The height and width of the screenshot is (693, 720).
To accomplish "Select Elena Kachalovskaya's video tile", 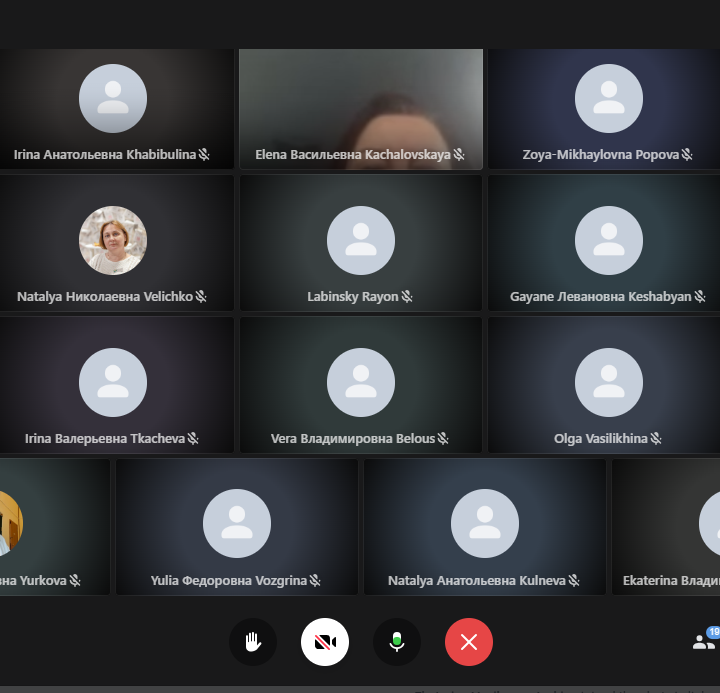I will [x=360, y=100].
